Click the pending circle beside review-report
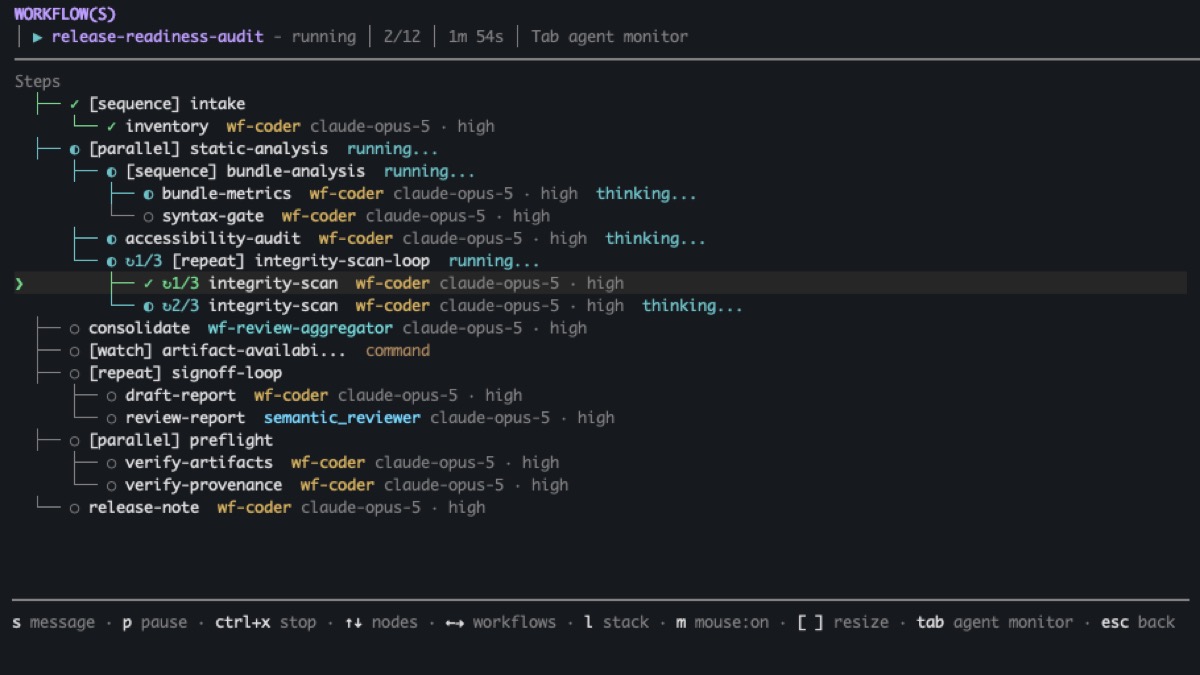The height and width of the screenshot is (675, 1200). (112, 418)
